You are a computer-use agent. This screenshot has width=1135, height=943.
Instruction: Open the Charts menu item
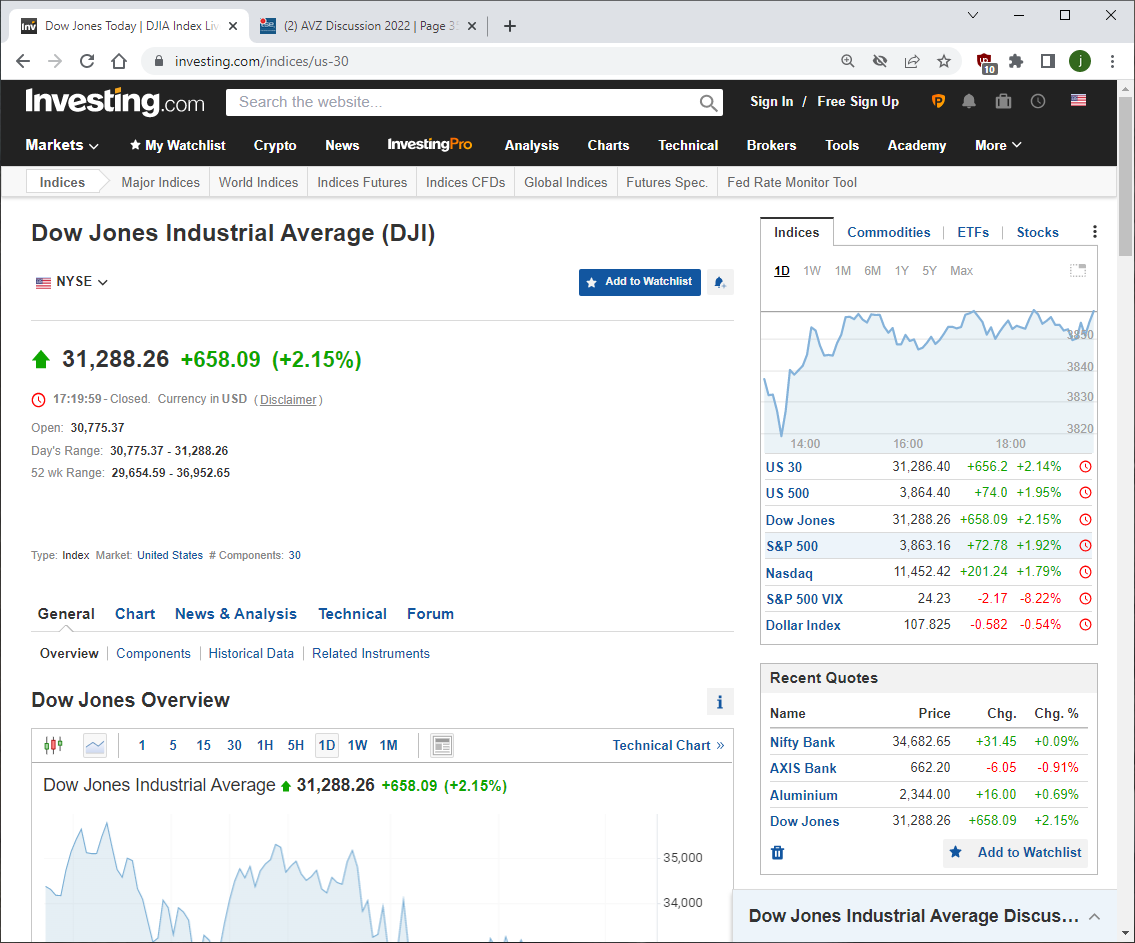[608, 145]
